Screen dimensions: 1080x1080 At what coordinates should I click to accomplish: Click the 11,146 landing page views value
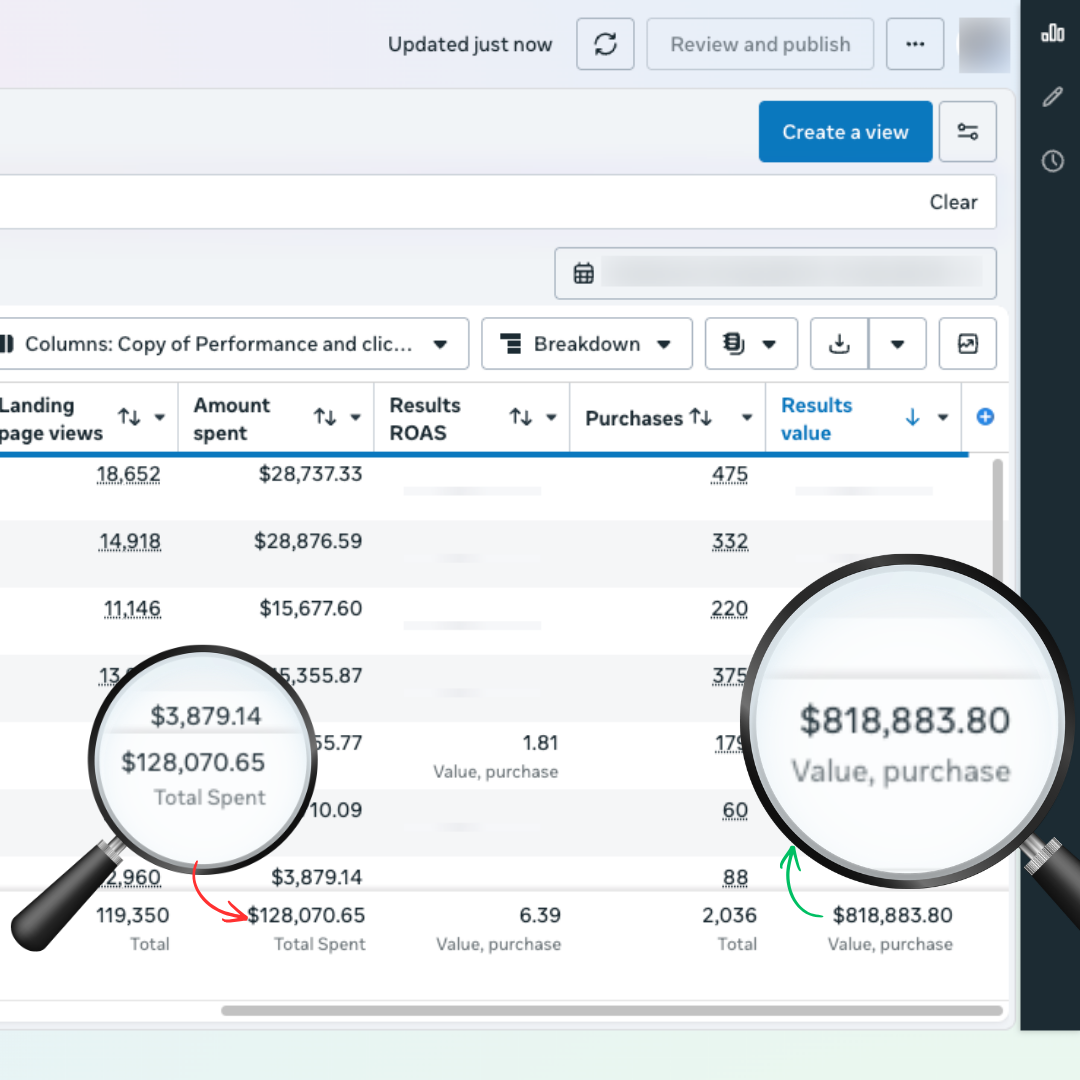coord(132,609)
